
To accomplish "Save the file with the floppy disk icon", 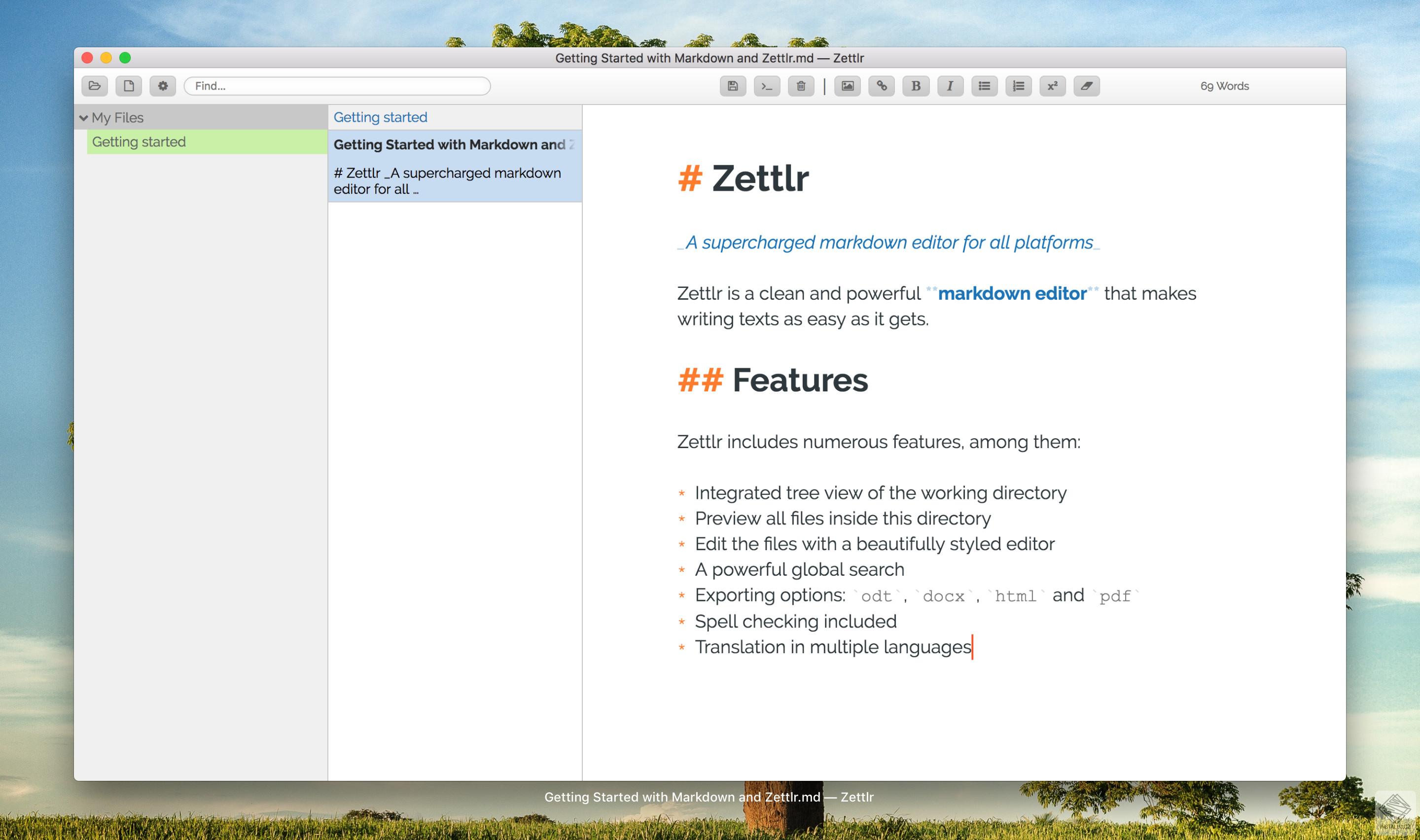I will 733,86.
